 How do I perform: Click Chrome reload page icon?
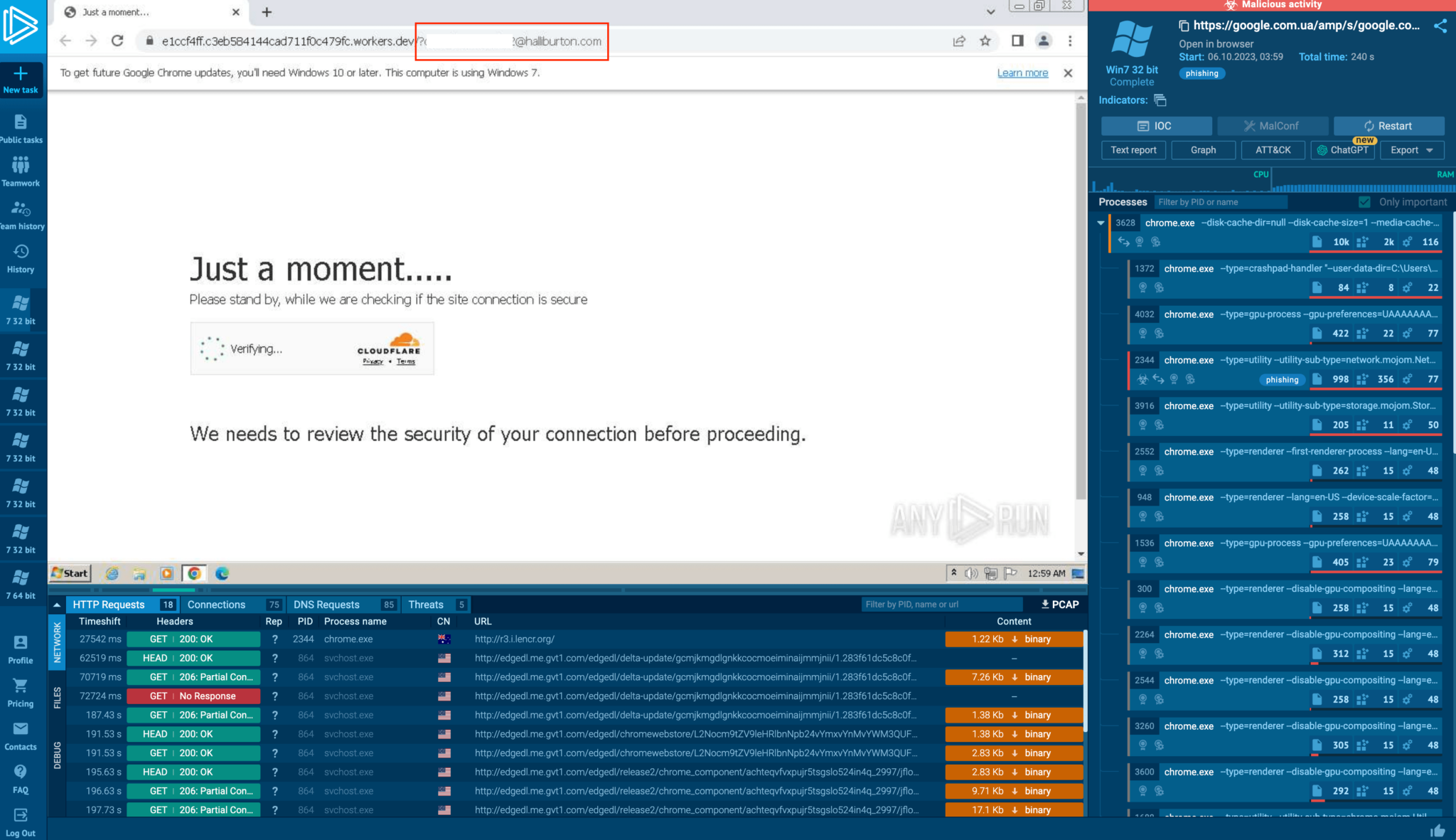point(117,41)
